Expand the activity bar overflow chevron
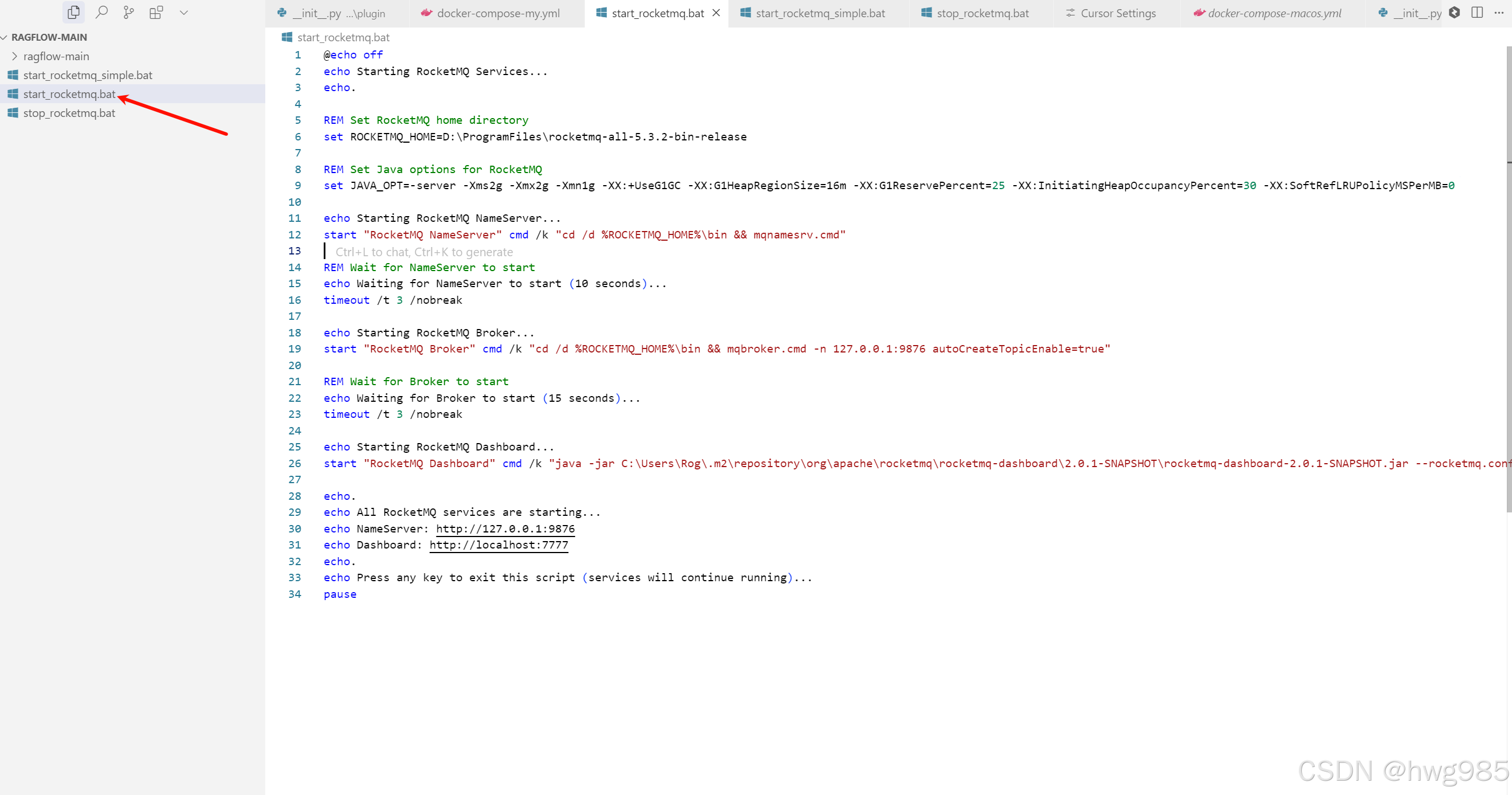 pos(184,13)
